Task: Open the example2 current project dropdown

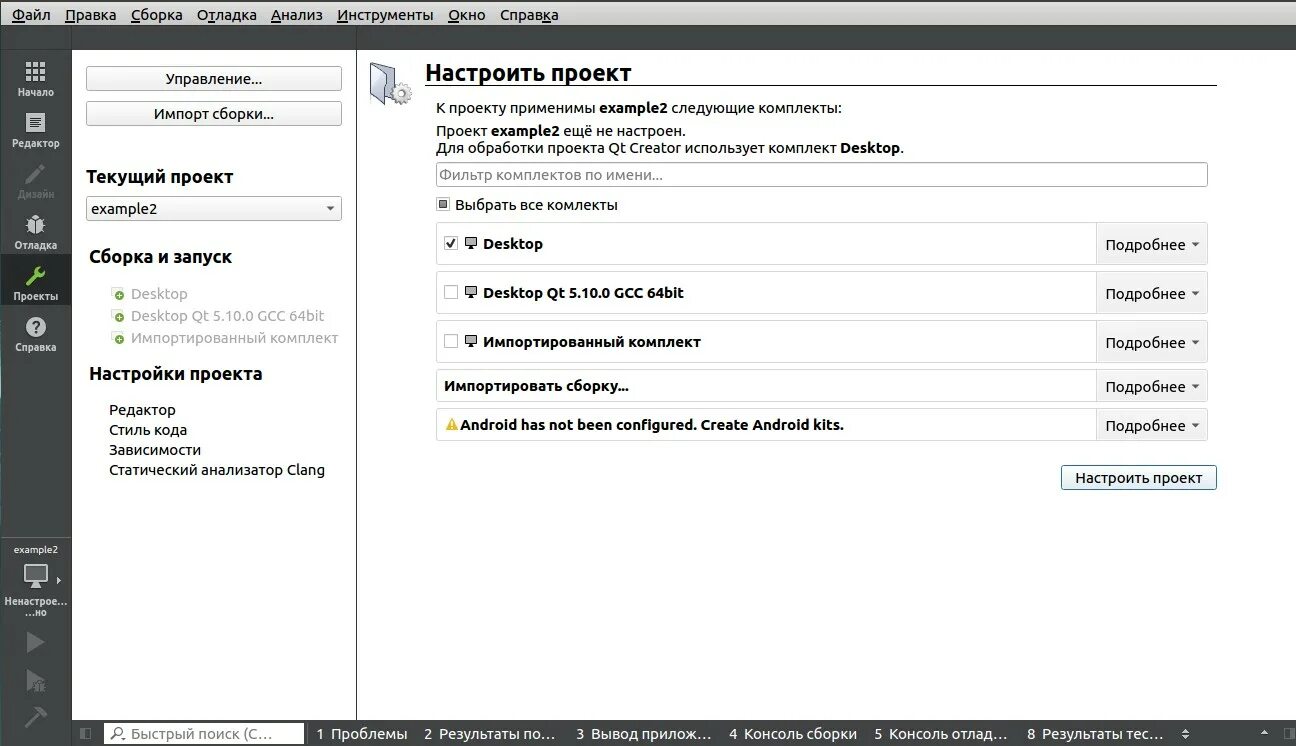Action: (214, 209)
